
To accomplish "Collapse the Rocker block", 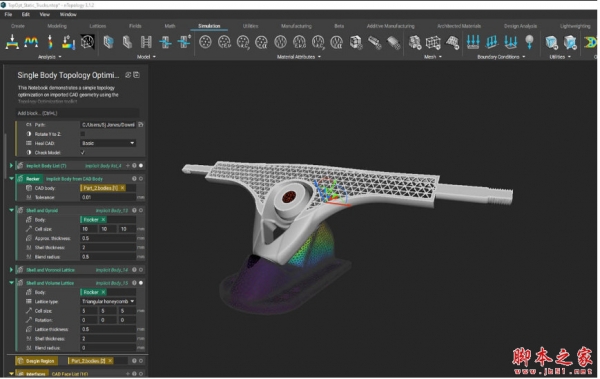I will (x=11, y=179).
